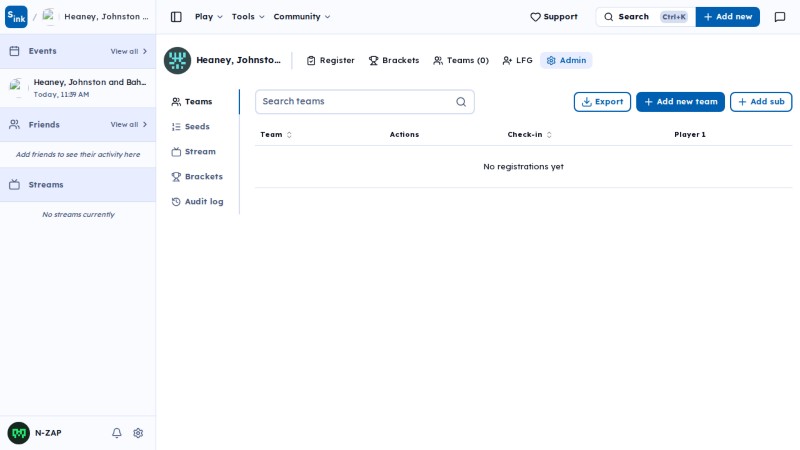Click the Streams section header
This screenshot has height=450, width=800.
pyautogui.click(x=78, y=185)
